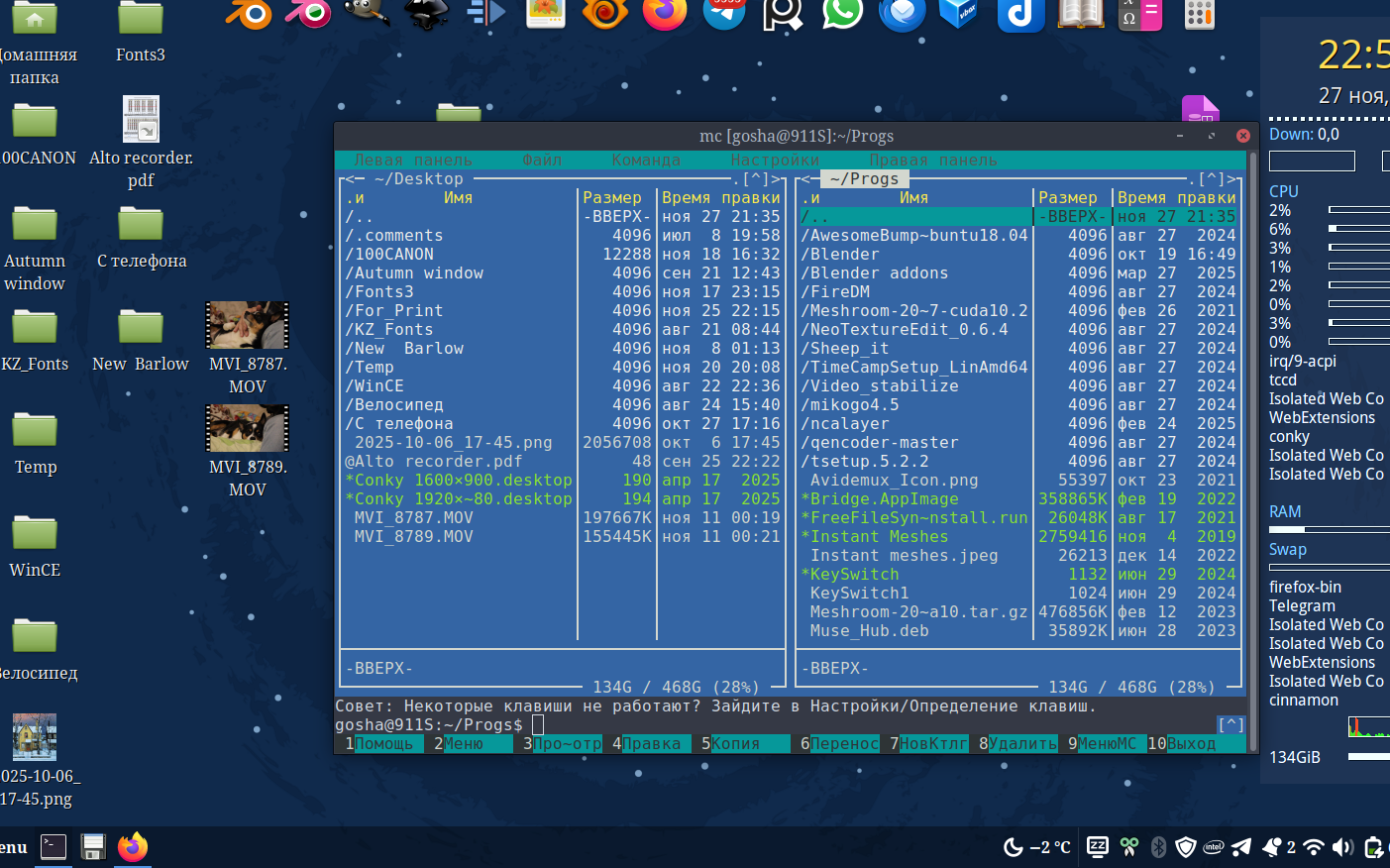Open GIMP from the dock
1390x868 pixels.
pos(367,13)
